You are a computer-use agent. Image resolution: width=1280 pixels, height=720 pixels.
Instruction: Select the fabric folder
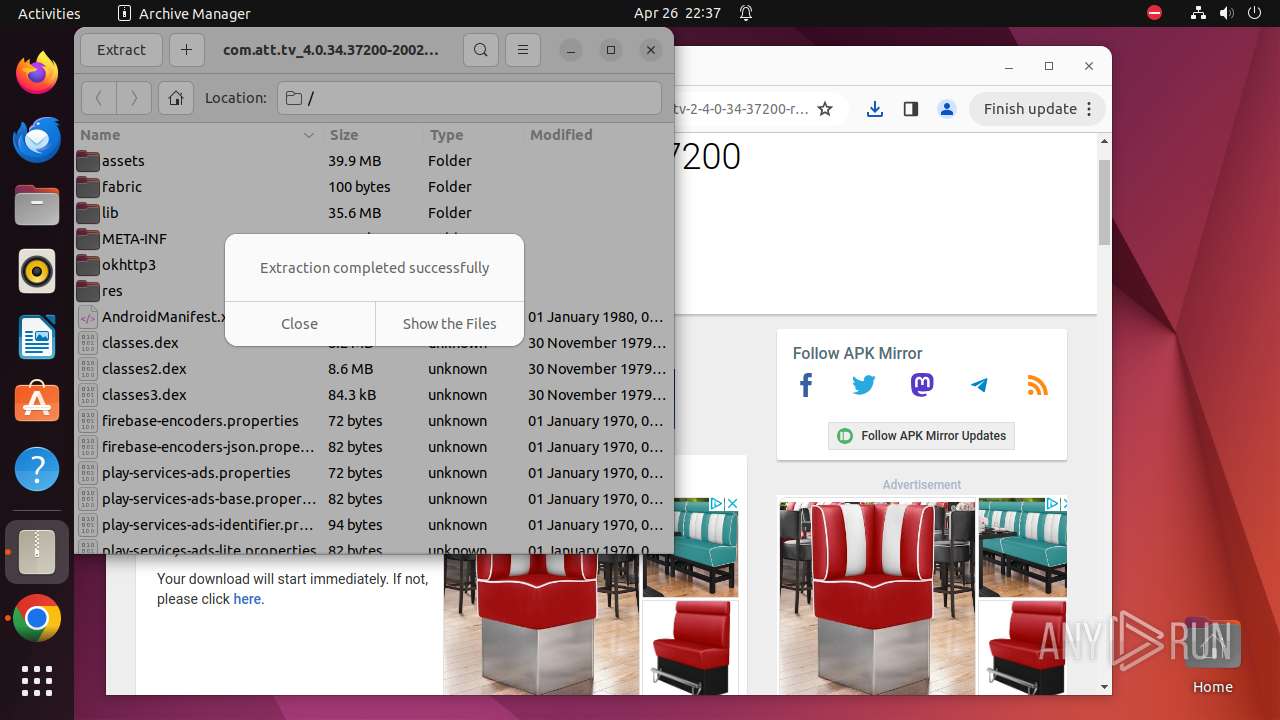pos(374,187)
